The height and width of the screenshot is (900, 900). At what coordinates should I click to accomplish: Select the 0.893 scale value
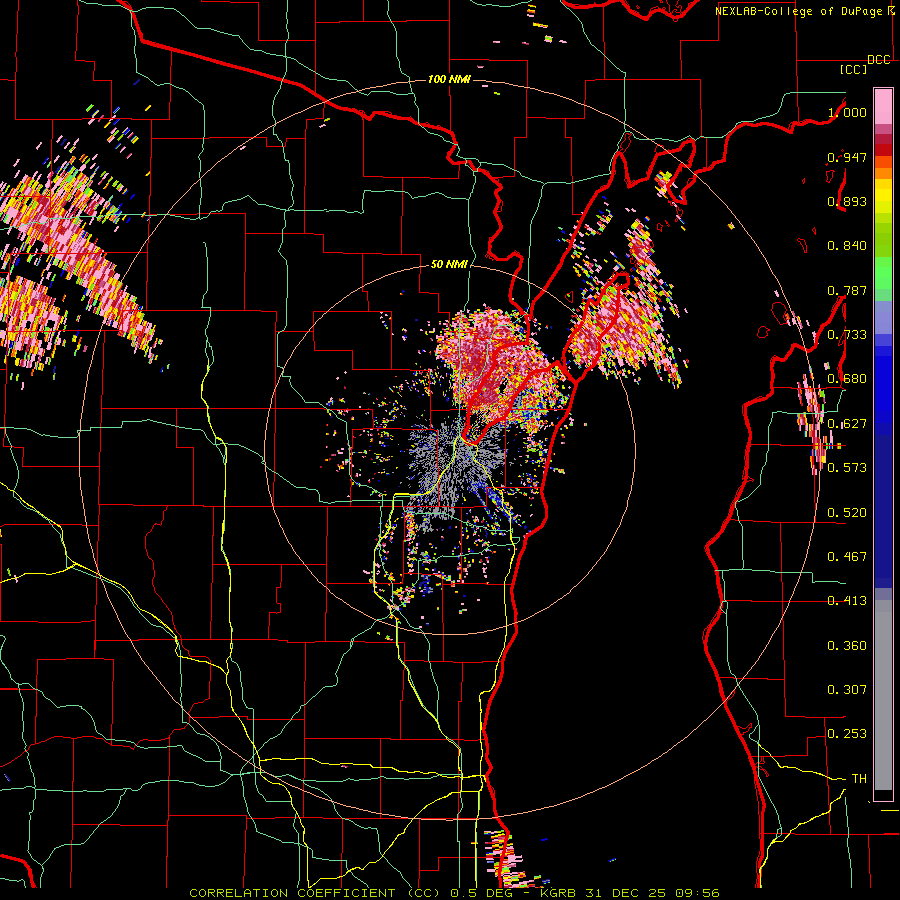tap(847, 201)
